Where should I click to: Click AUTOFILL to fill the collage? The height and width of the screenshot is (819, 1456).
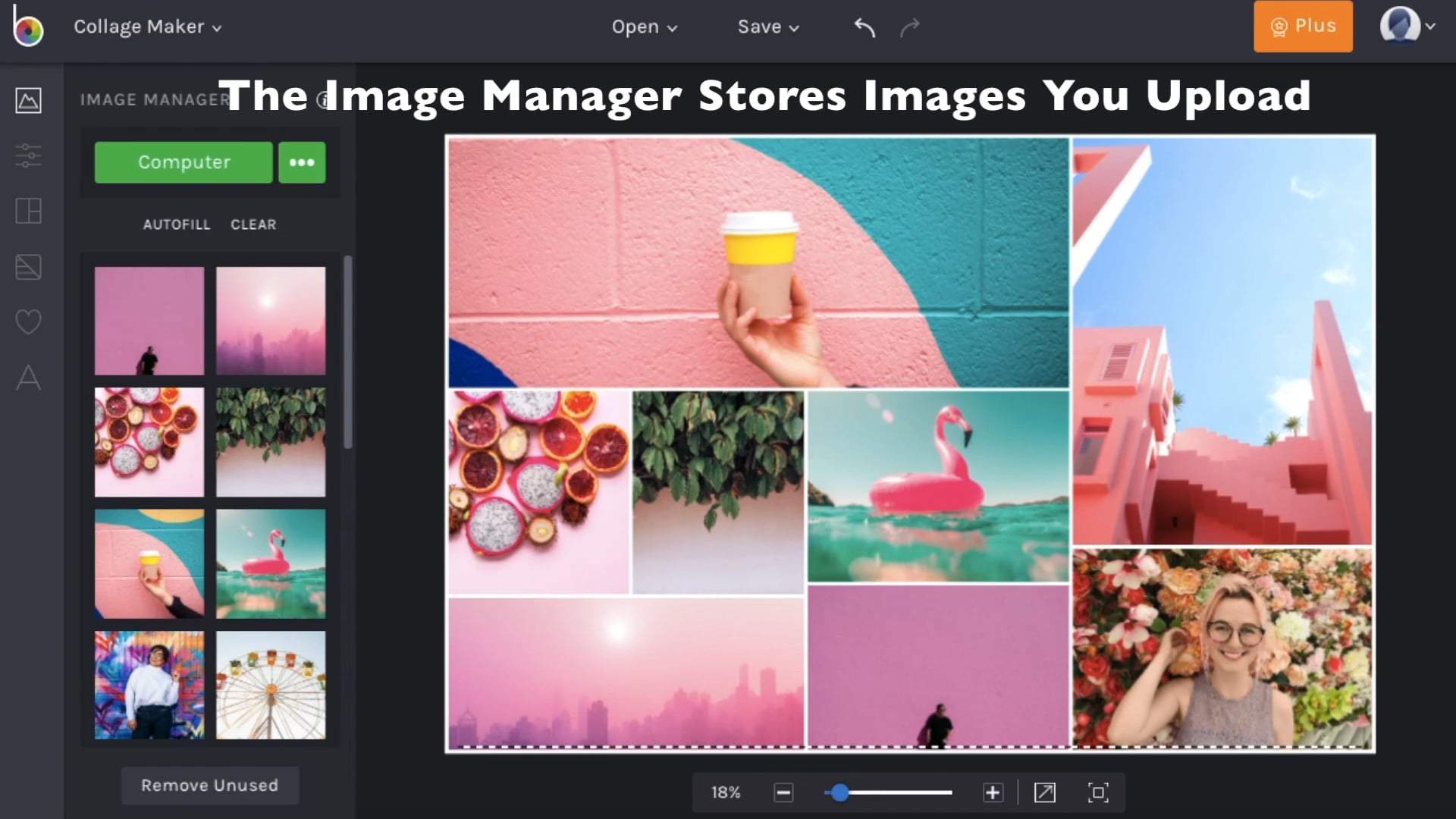[x=177, y=224]
